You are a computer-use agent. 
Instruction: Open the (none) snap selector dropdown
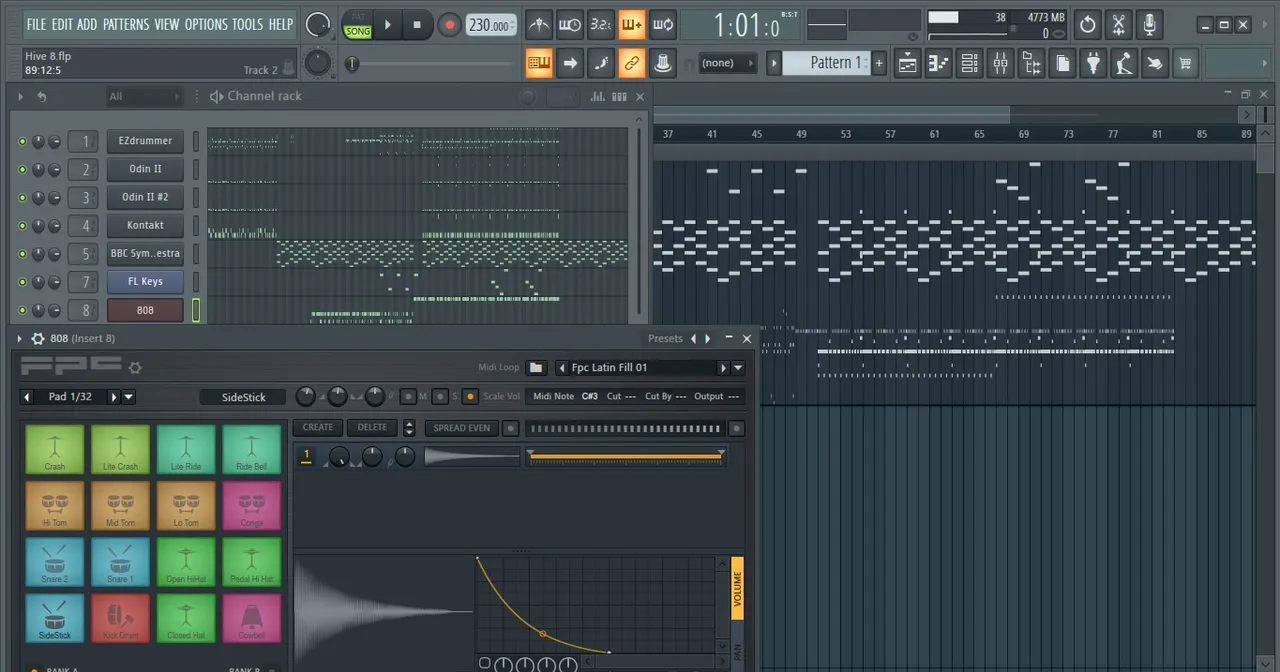point(727,63)
